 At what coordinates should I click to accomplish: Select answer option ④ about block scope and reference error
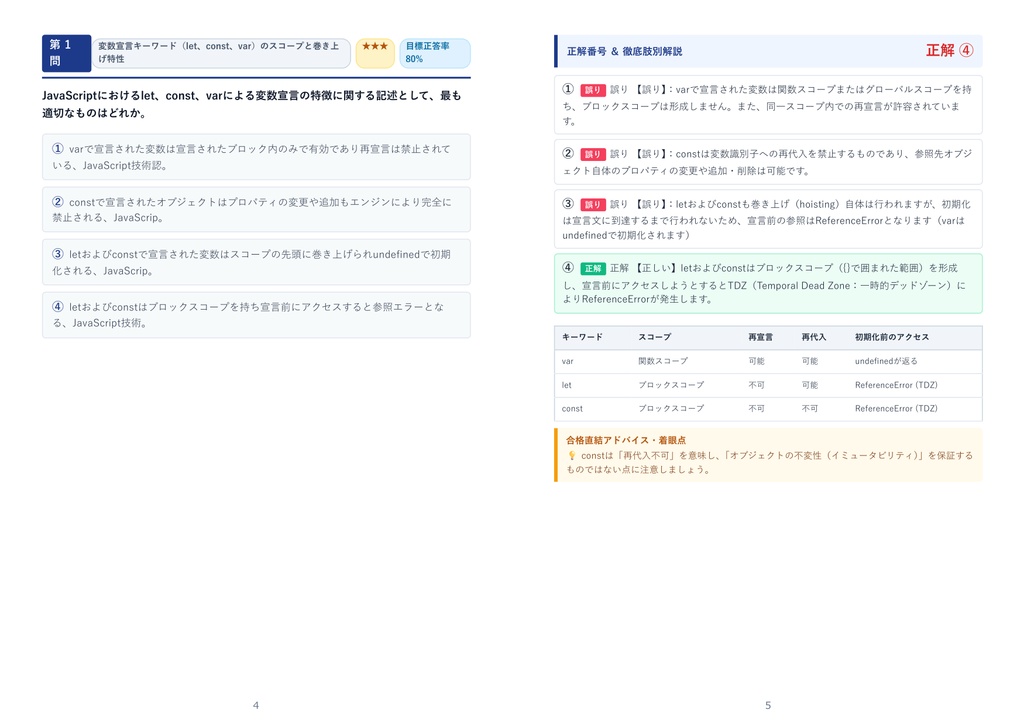click(x=256, y=315)
